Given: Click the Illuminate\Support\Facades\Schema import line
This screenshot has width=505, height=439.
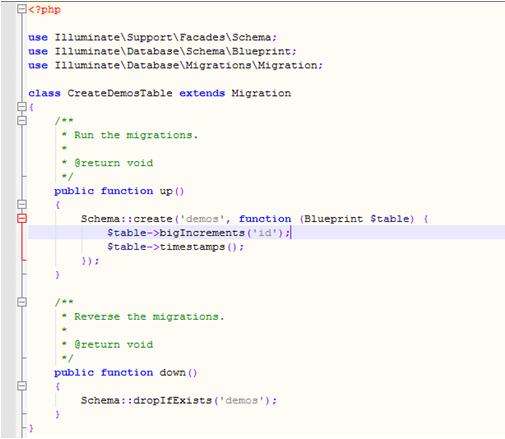Looking at the screenshot, I should point(152,37).
